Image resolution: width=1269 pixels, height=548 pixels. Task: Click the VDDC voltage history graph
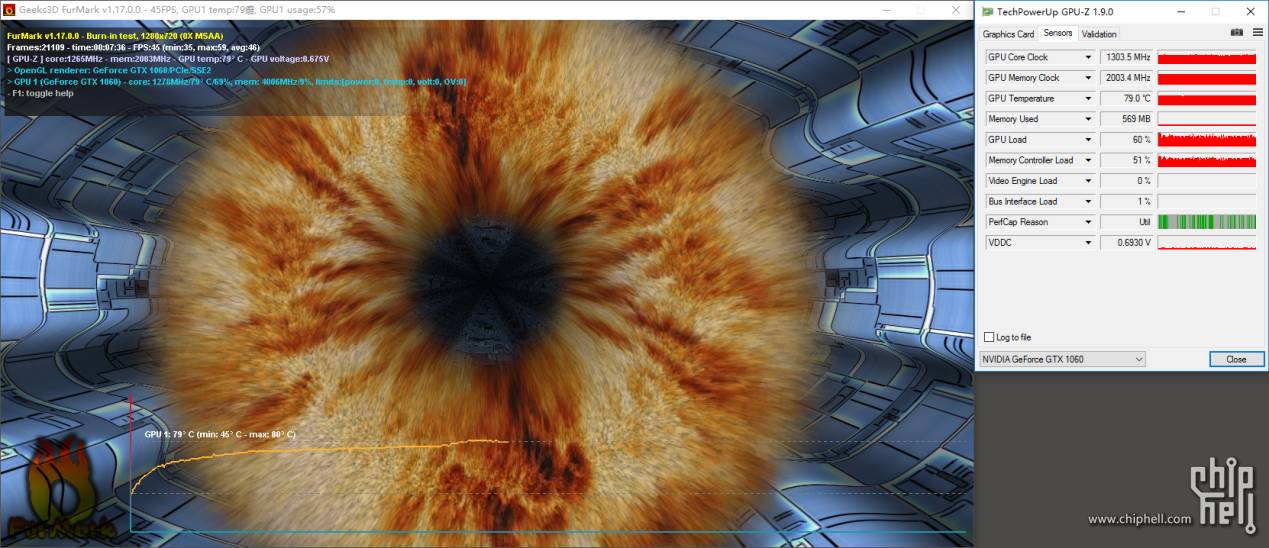[x=1206, y=242]
